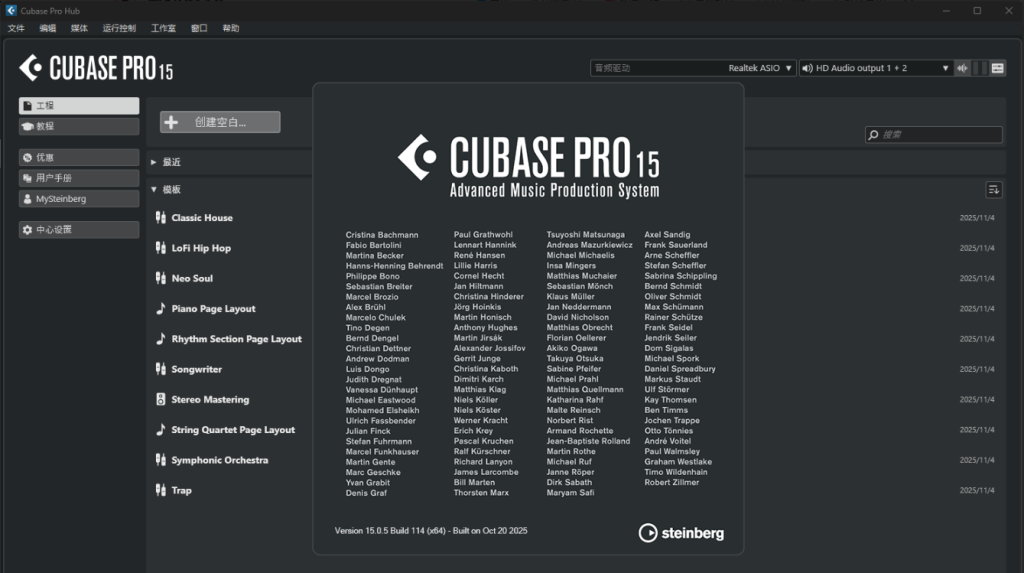
Task: Click the MySteinberg account person icon
Action: [27, 199]
